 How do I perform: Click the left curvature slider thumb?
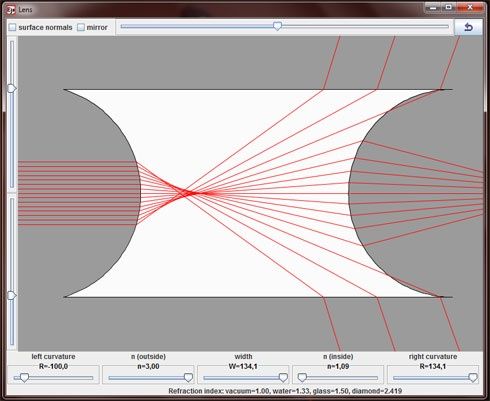(24, 377)
